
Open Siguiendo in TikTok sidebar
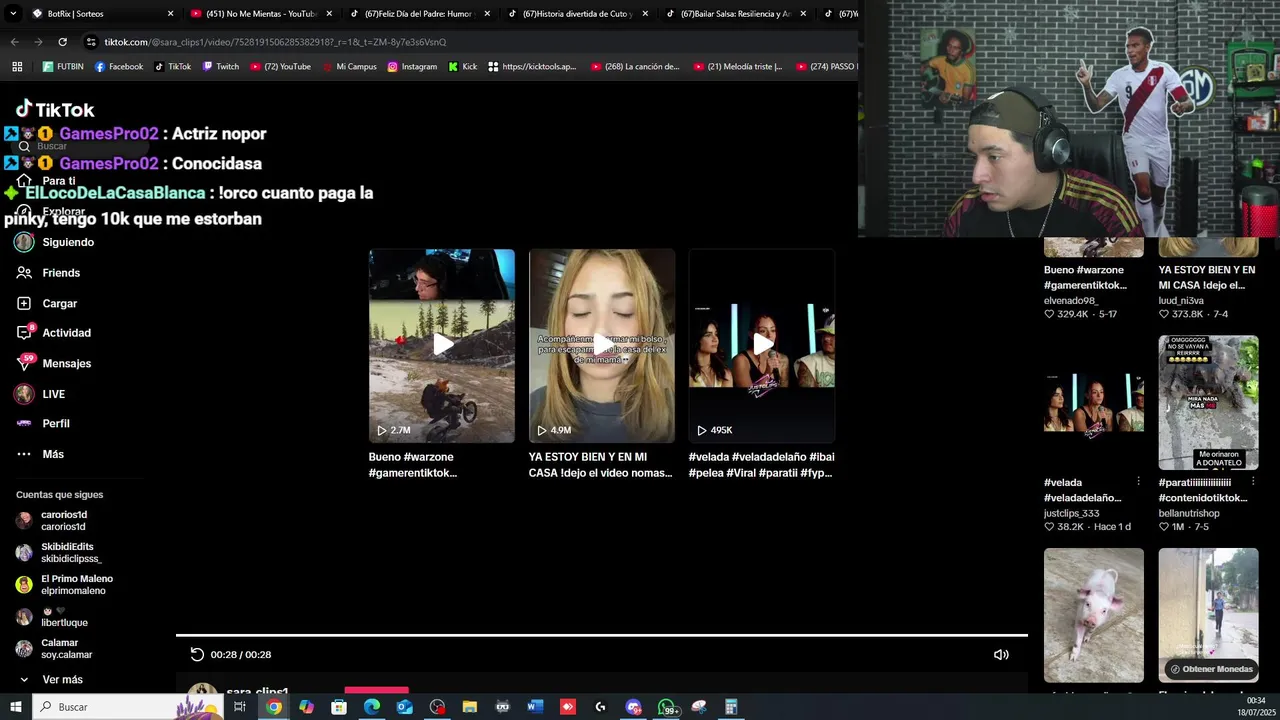pos(55,242)
